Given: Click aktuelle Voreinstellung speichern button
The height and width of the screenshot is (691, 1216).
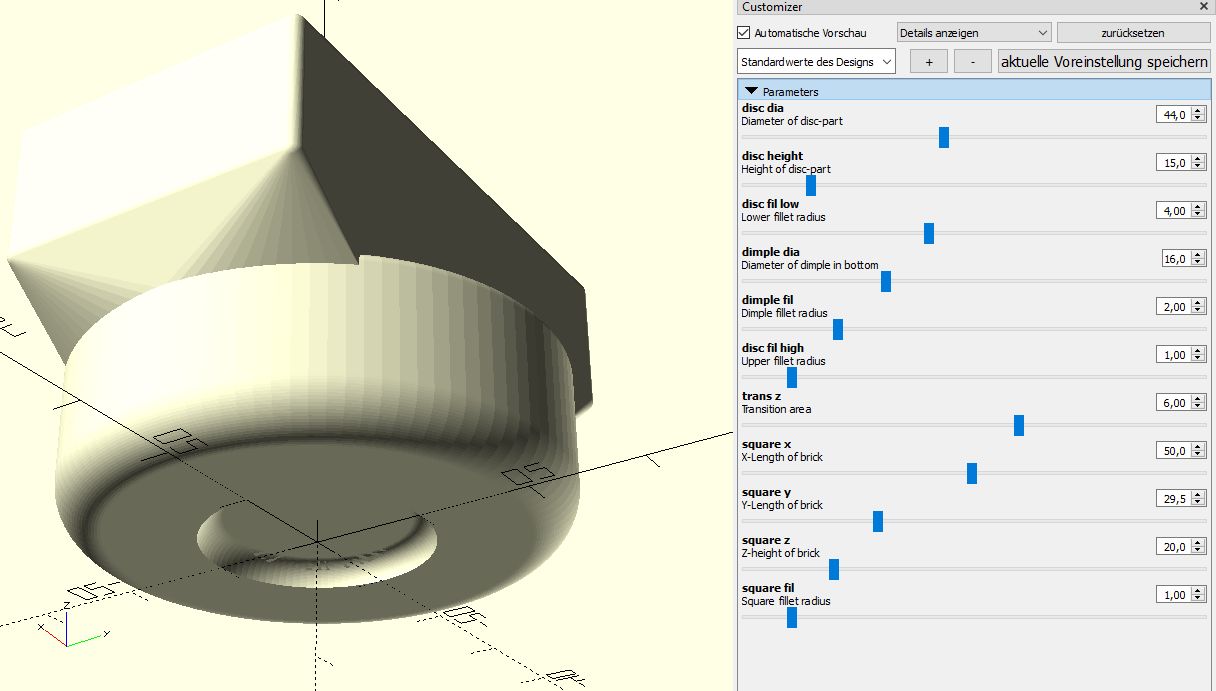Looking at the screenshot, I should [x=1104, y=62].
